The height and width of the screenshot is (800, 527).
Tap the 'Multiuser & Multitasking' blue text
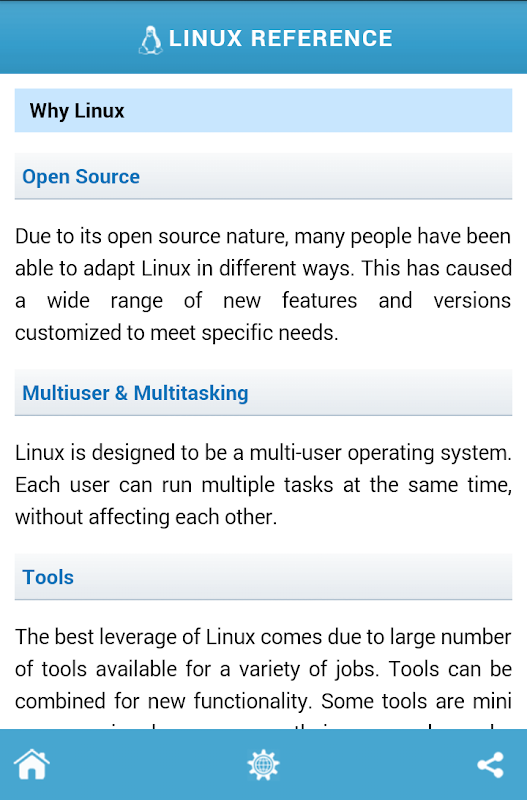point(135,393)
